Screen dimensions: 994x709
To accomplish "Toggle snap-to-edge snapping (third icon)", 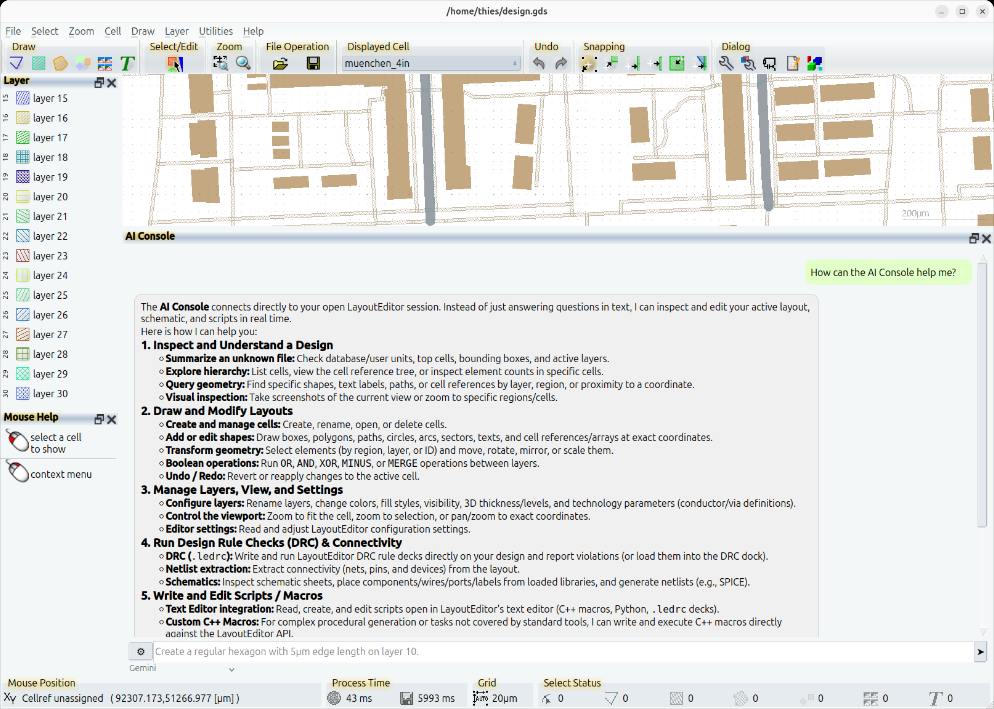I will pyautogui.click(x=633, y=63).
